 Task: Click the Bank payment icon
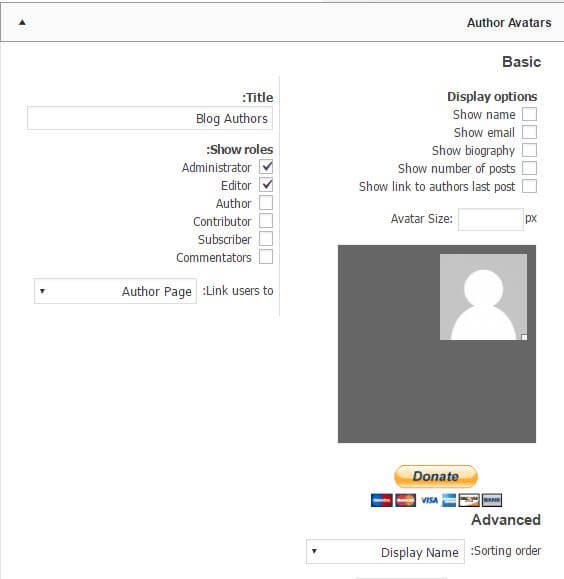(492, 500)
